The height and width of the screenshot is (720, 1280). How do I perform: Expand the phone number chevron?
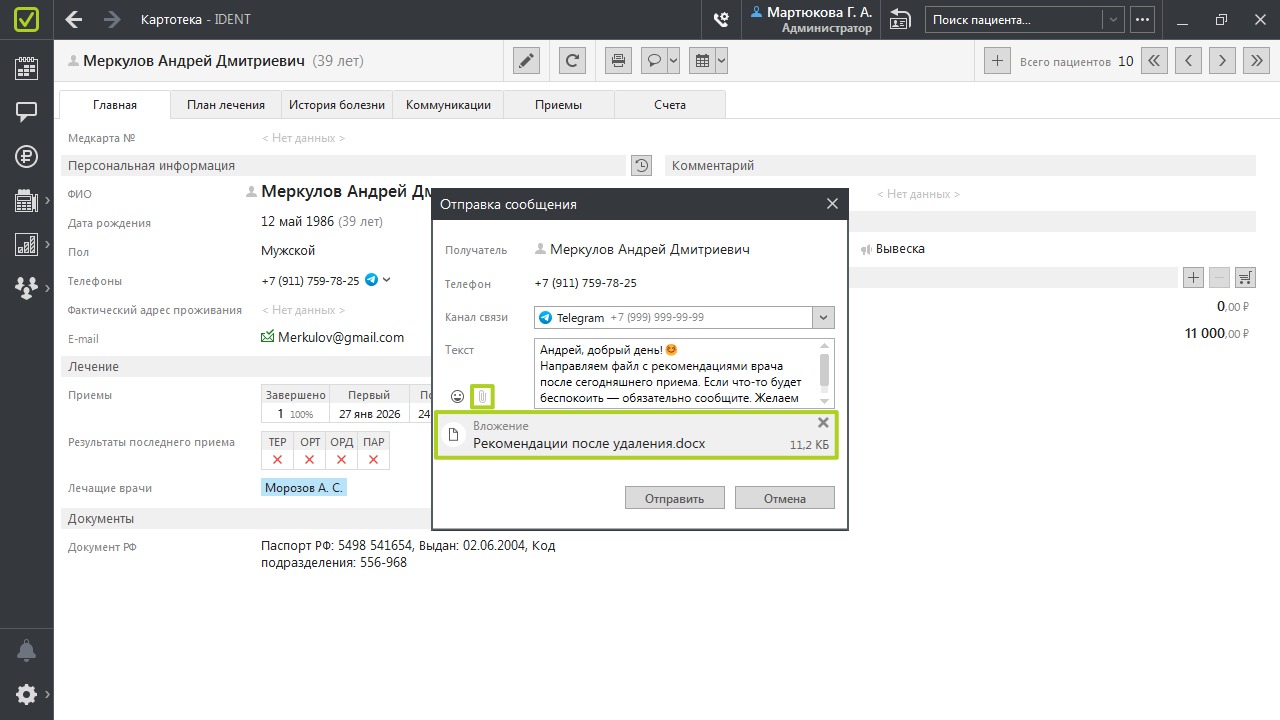(387, 280)
